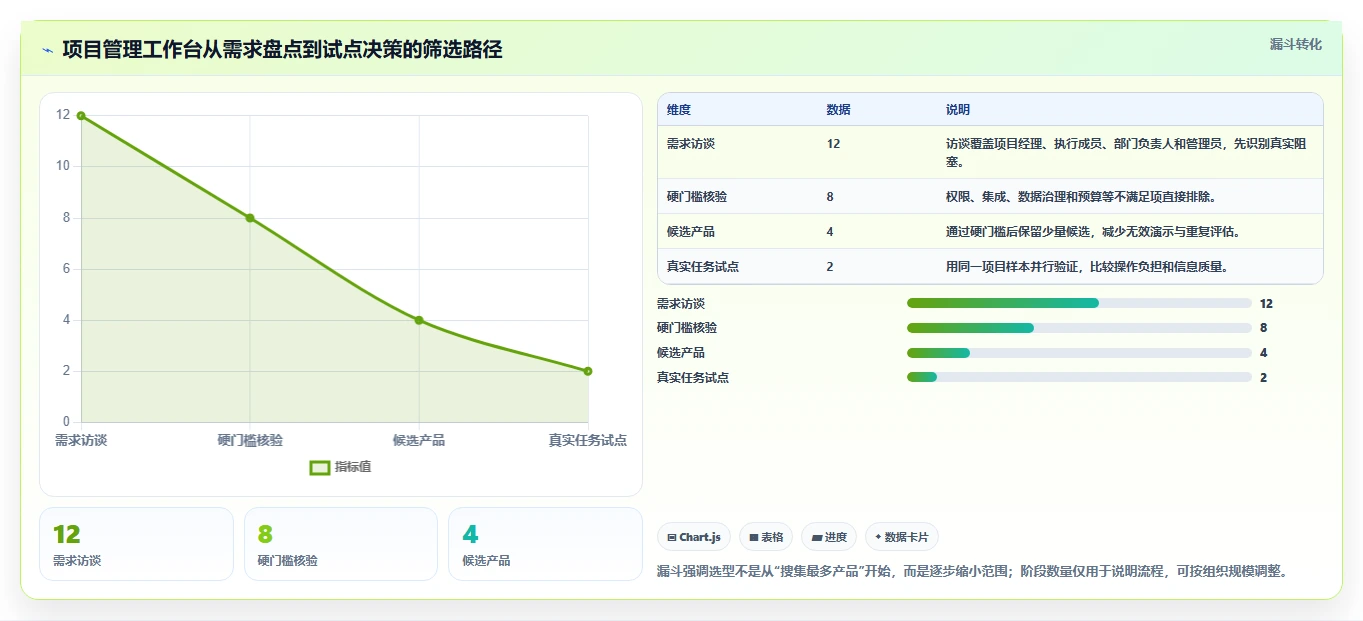The height and width of the screenshot is (621, 1363).
Task: Click the 进度 tag chip
Action: pos(829,537)
